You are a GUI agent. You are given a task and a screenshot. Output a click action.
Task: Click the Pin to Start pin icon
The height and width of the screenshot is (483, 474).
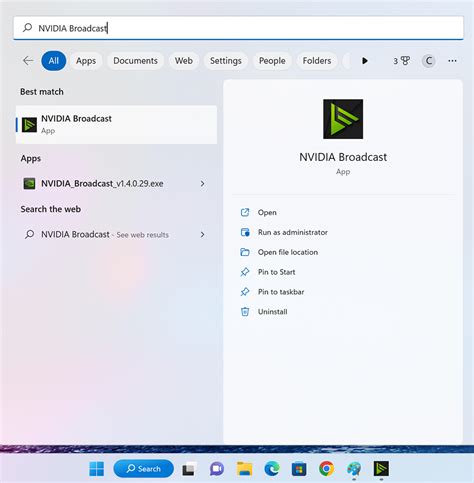245,272
